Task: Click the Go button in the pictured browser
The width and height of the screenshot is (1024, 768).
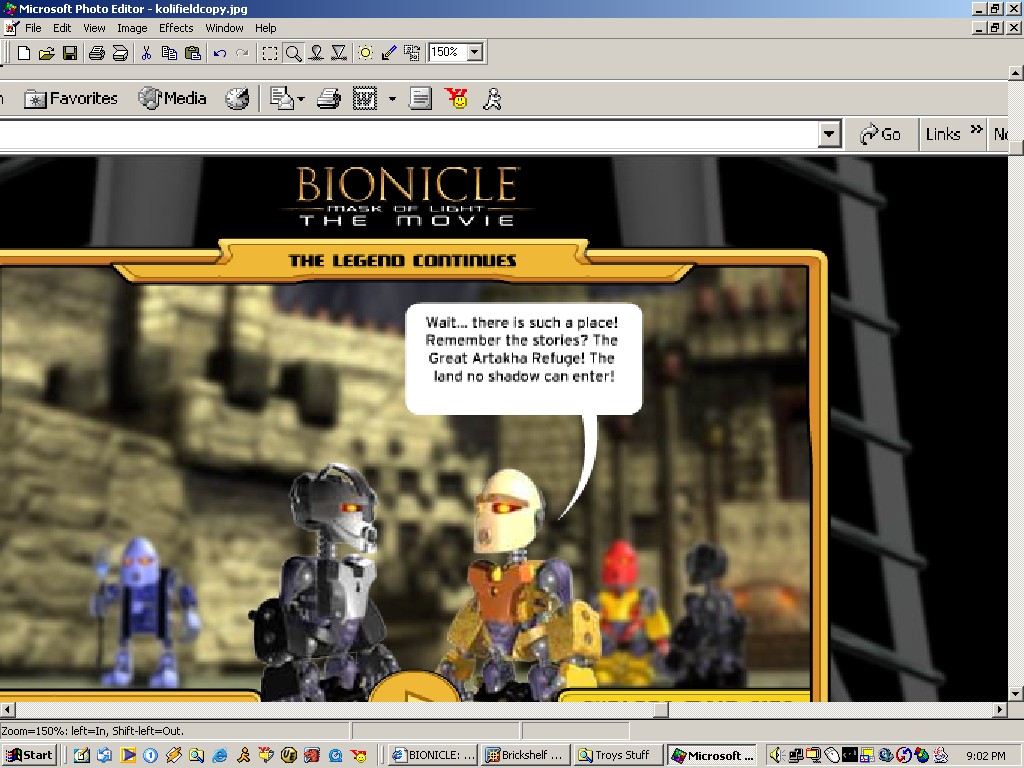Action: coord(880,135)
